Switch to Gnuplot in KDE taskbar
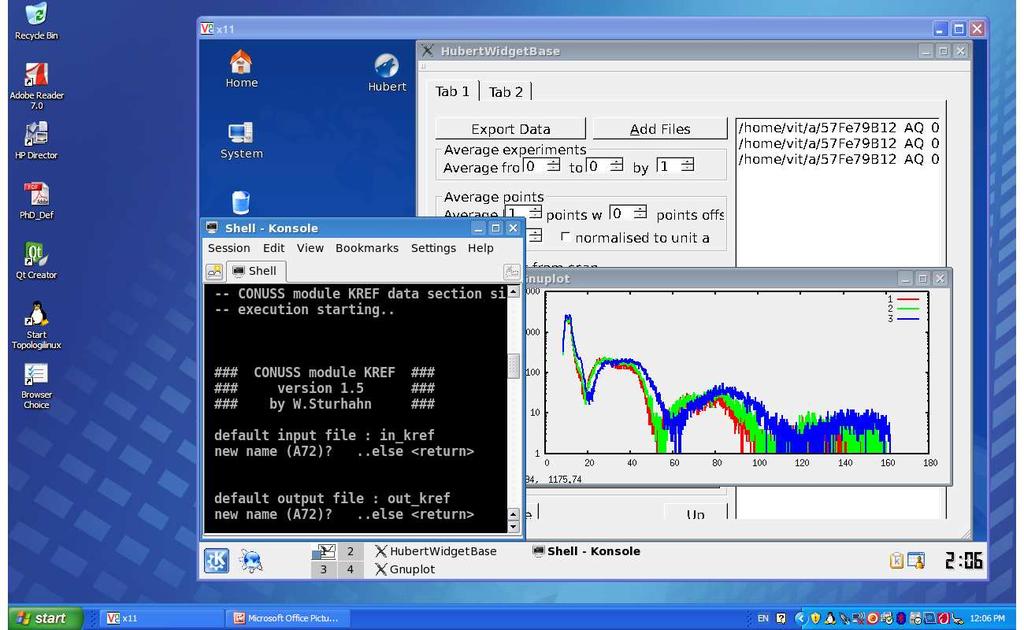The height and width of the screenshot is (630, 1024). pos(405,569)
